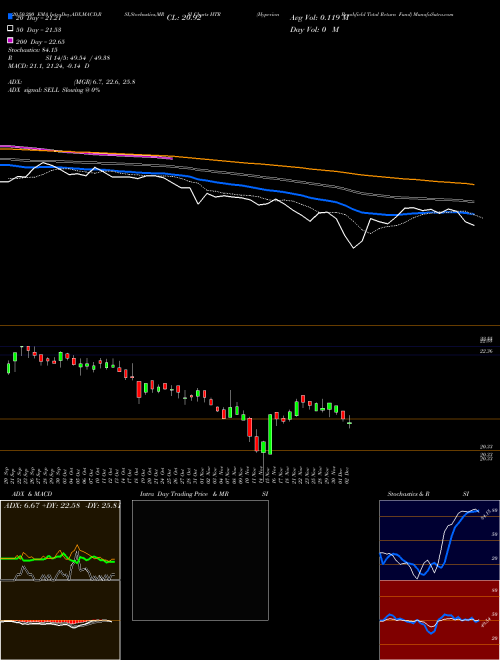Click the large green candle after the low
Viewport: 500px width, 660px height.
tap(270, 434)
